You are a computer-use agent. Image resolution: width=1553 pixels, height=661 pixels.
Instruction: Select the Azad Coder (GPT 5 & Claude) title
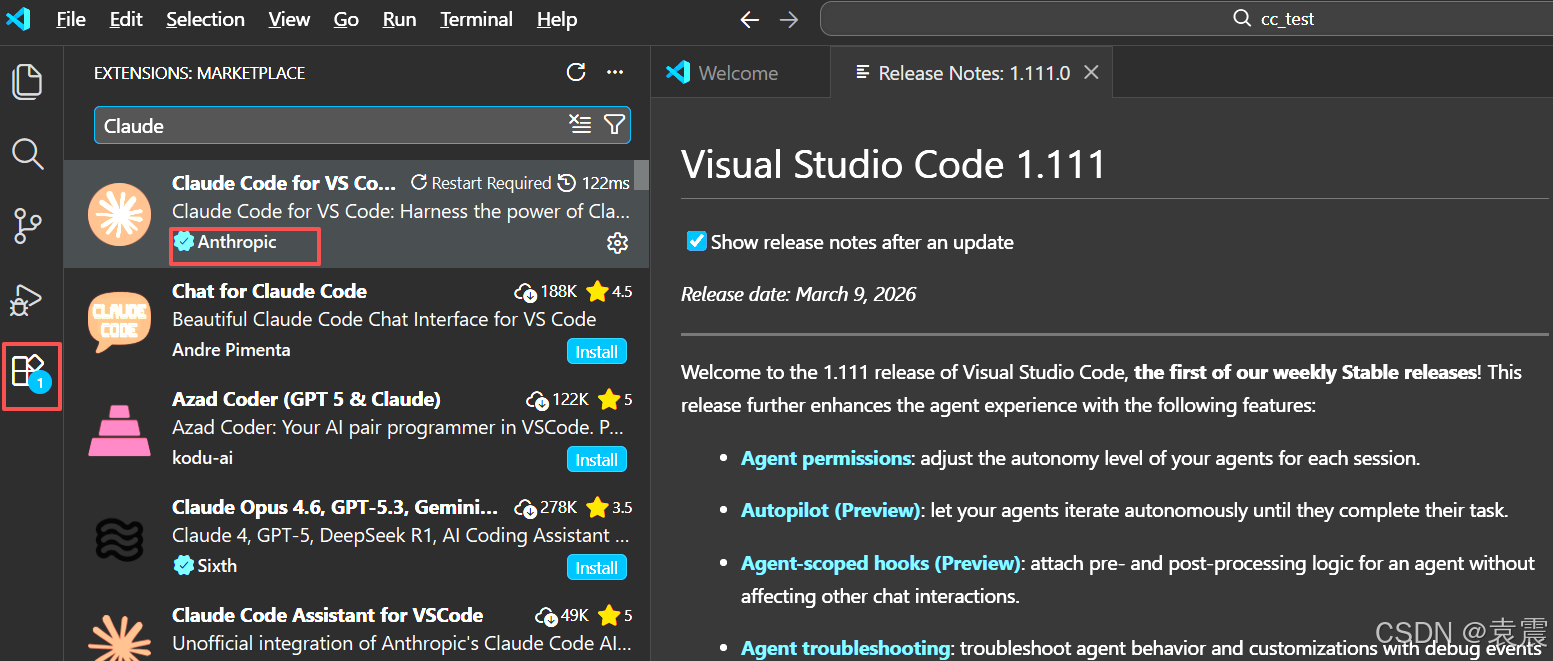306,399
